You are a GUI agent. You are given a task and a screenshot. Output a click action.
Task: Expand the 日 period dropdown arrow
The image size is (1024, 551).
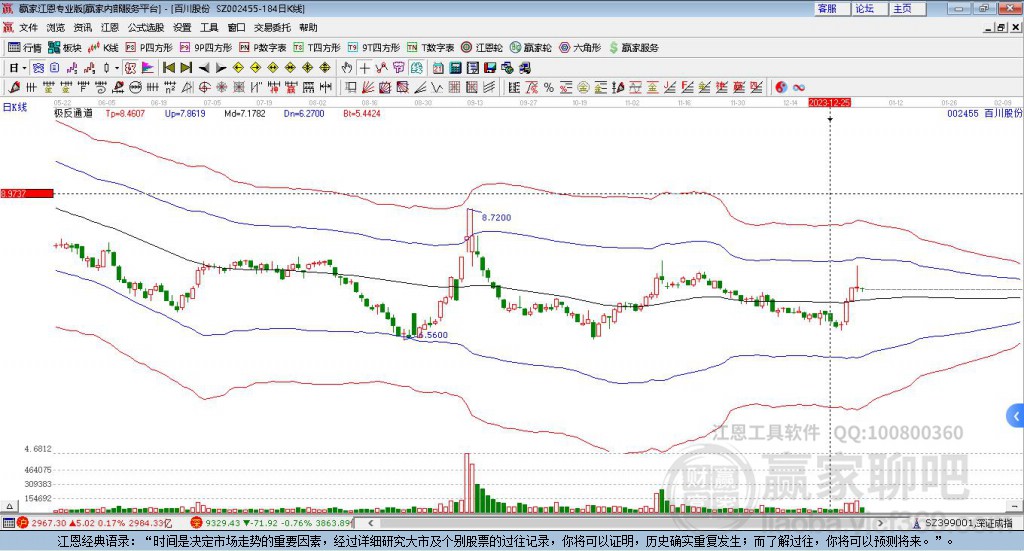[24, 68]
